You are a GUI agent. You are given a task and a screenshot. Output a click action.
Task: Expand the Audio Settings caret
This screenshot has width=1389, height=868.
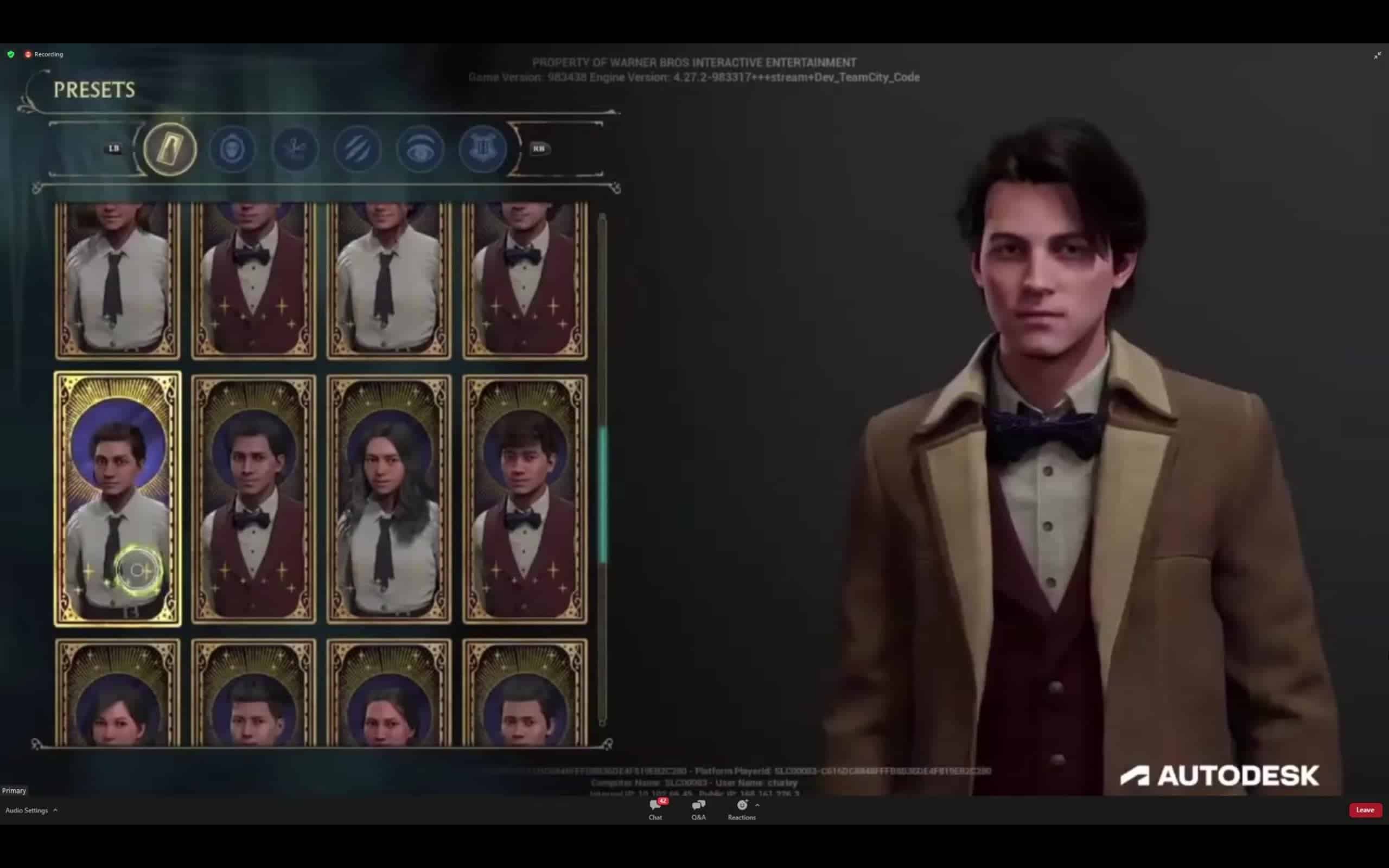[55, 810]
